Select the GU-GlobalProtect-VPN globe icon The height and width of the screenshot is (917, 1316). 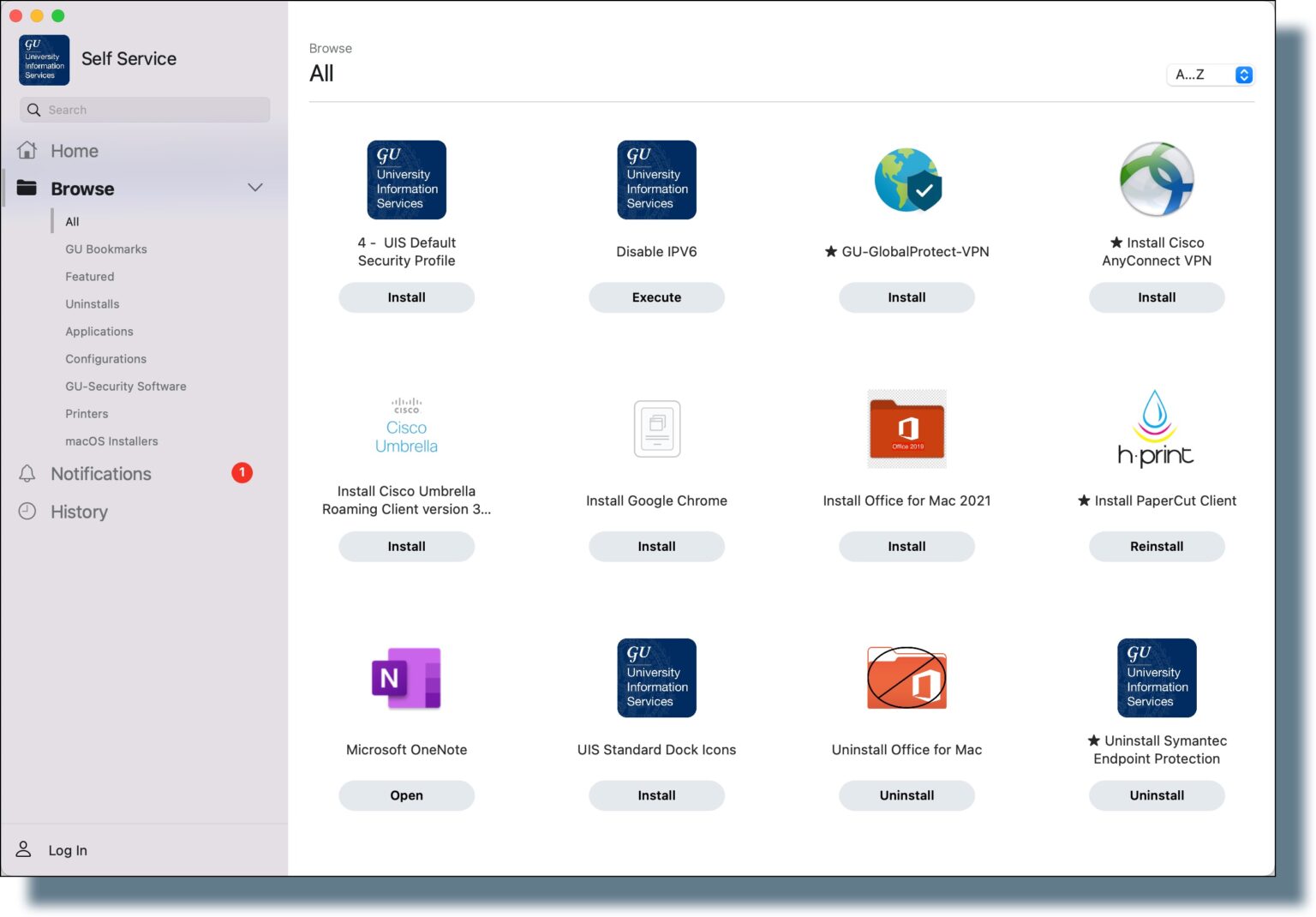point(906,179)
